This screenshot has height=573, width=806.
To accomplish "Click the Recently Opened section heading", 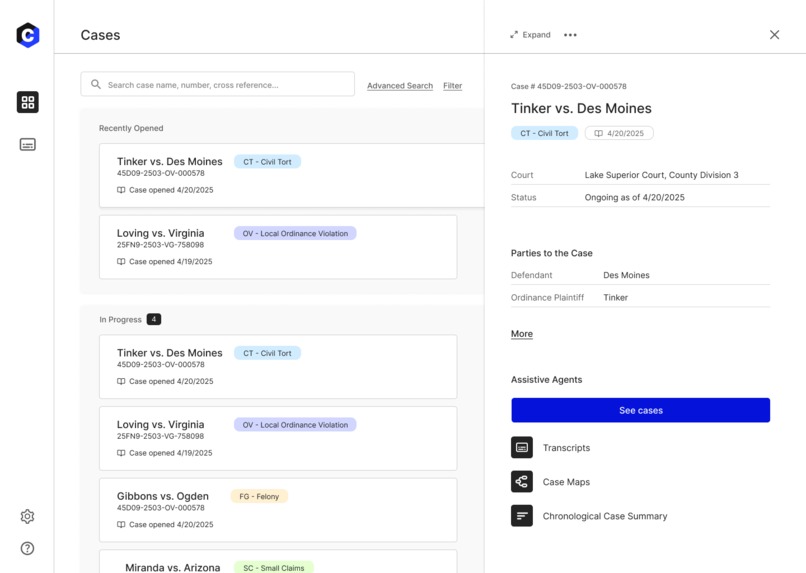I will coord(131,128).
